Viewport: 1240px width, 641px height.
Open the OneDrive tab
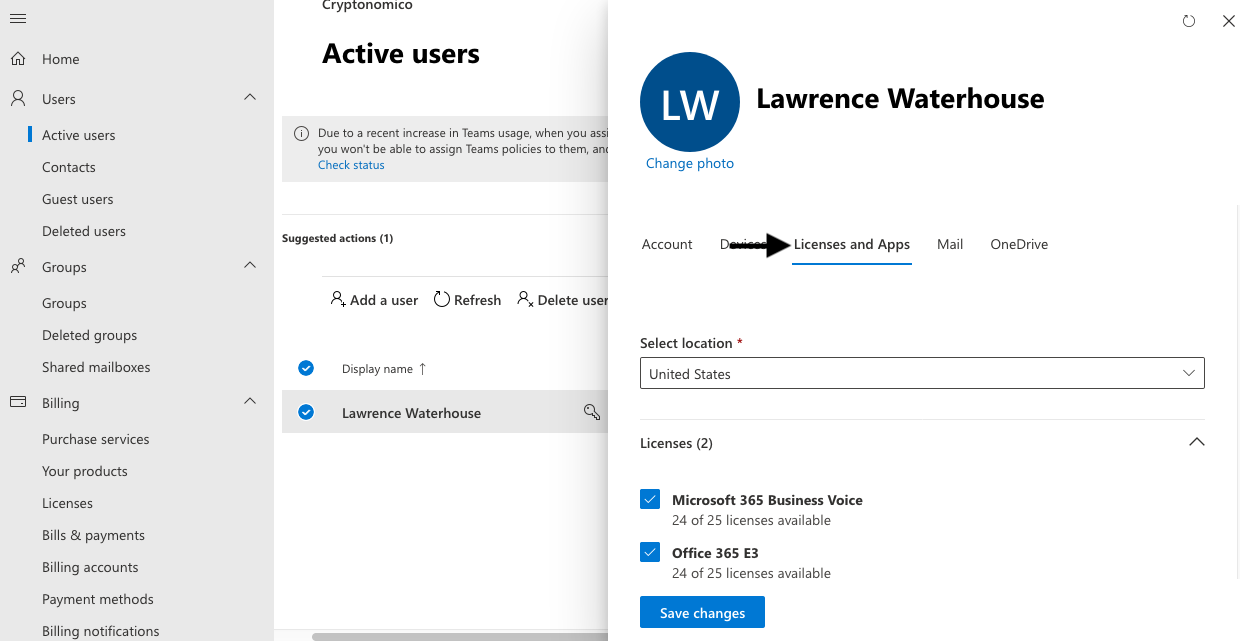pyautogui.click(x=1019, y=244)
